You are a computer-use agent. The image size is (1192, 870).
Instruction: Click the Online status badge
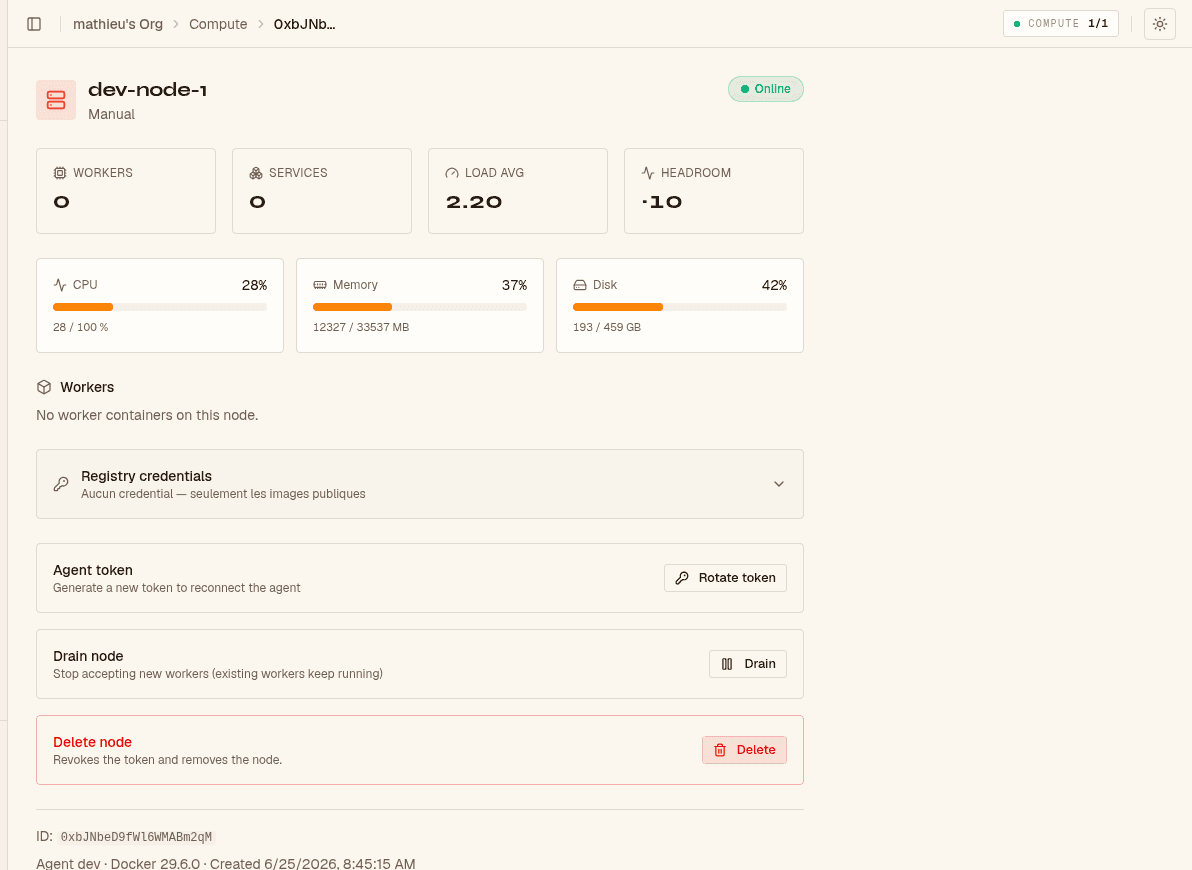point(766,89)
